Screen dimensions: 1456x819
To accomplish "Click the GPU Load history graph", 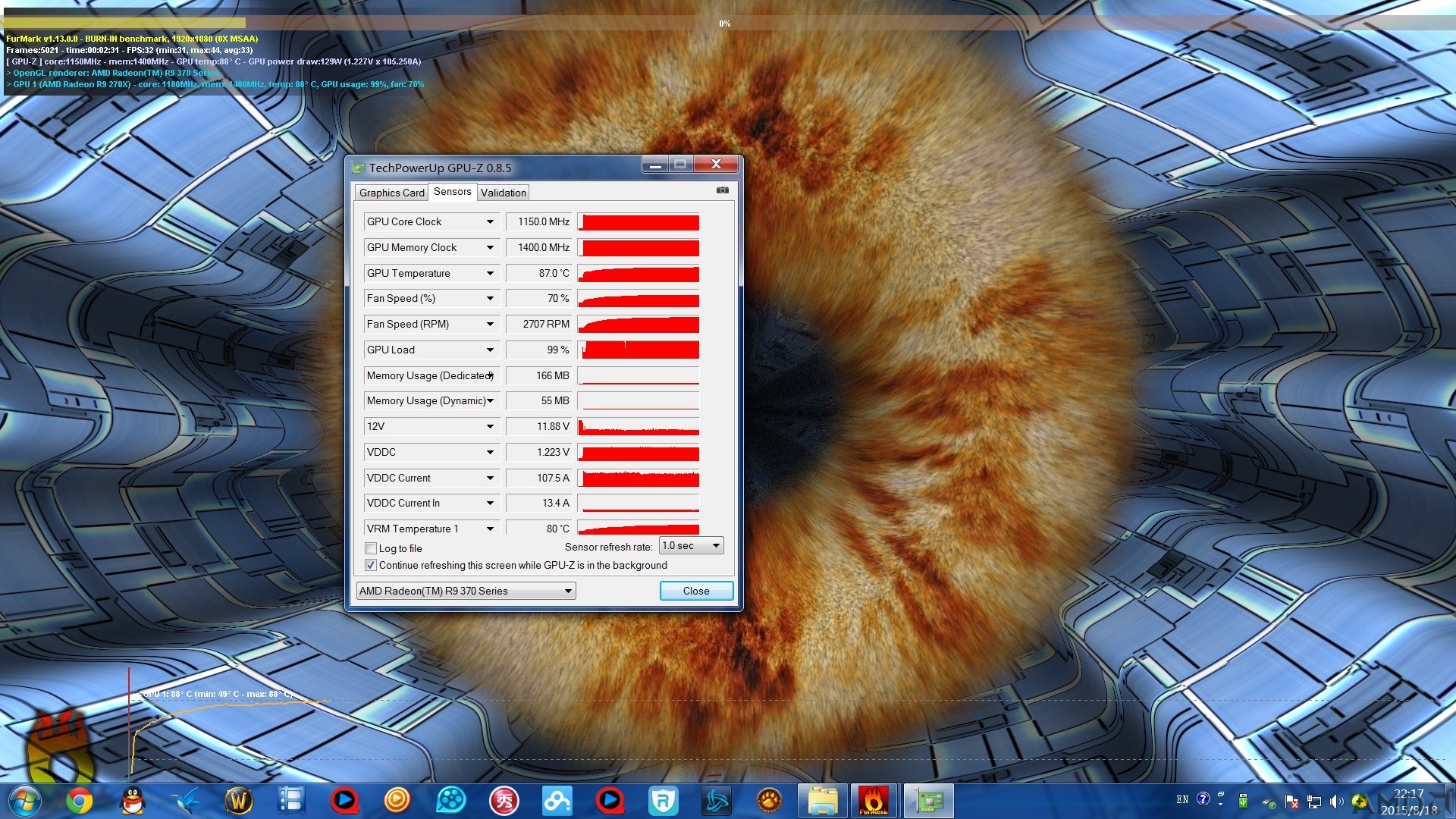I will (x=639, y=350).
